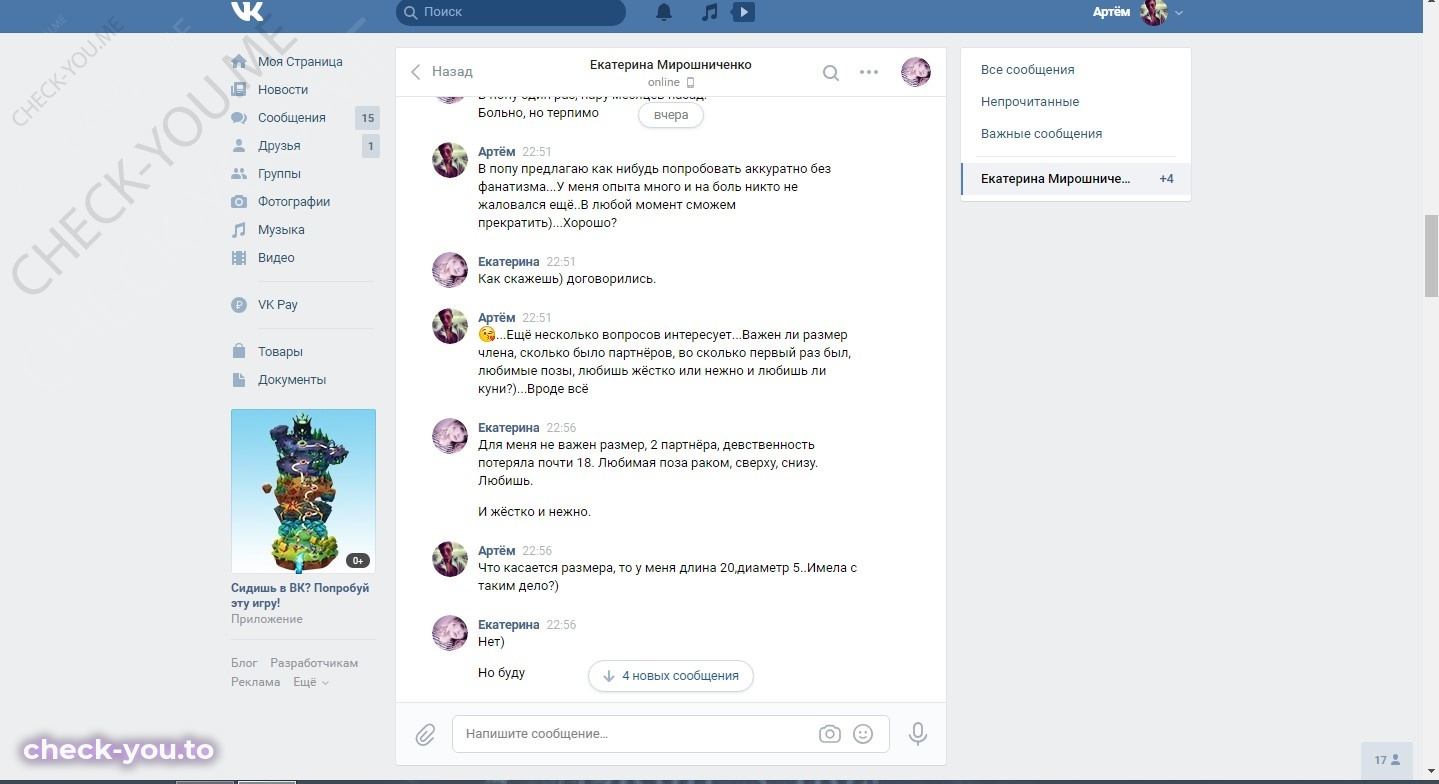
Task: Click the ruble icon beside VK Pay
Action: coord(239,305)
